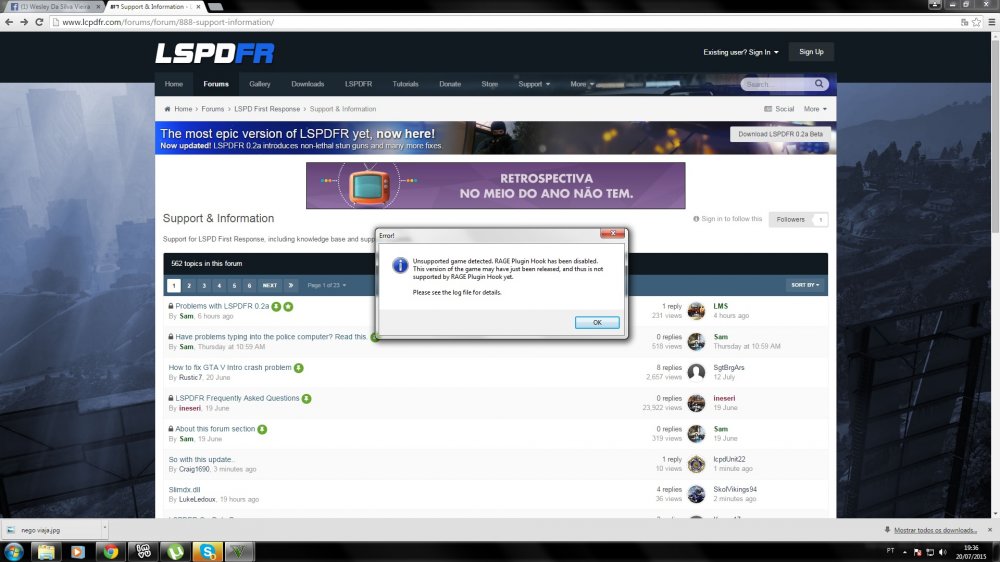Go to page 2 of topics
Viewport: 1000px width, 562px height.
click(189, 285)
